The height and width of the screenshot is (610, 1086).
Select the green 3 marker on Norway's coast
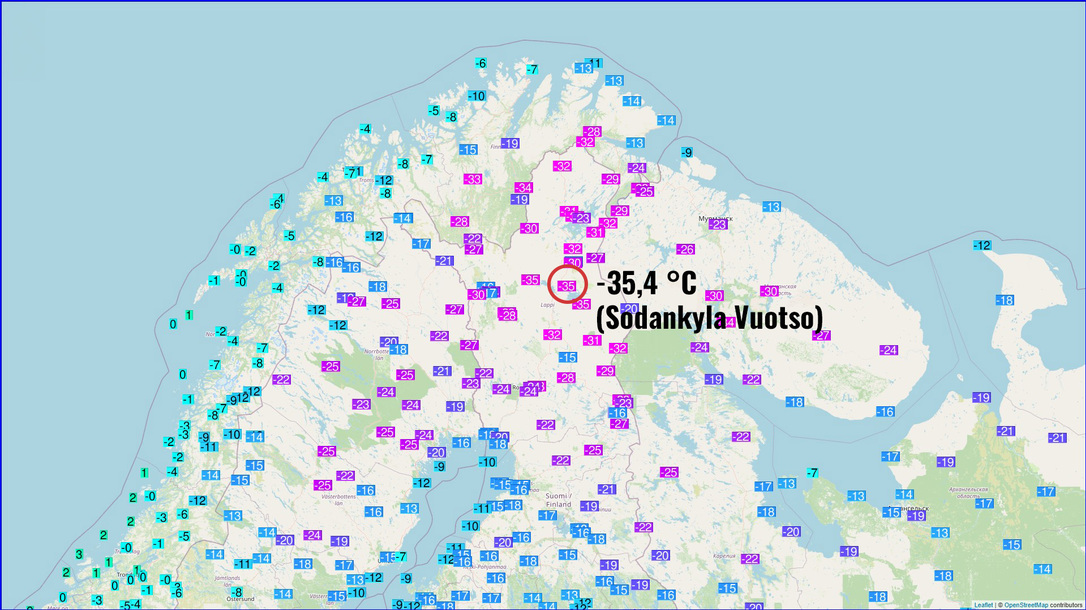pos(79,554)
